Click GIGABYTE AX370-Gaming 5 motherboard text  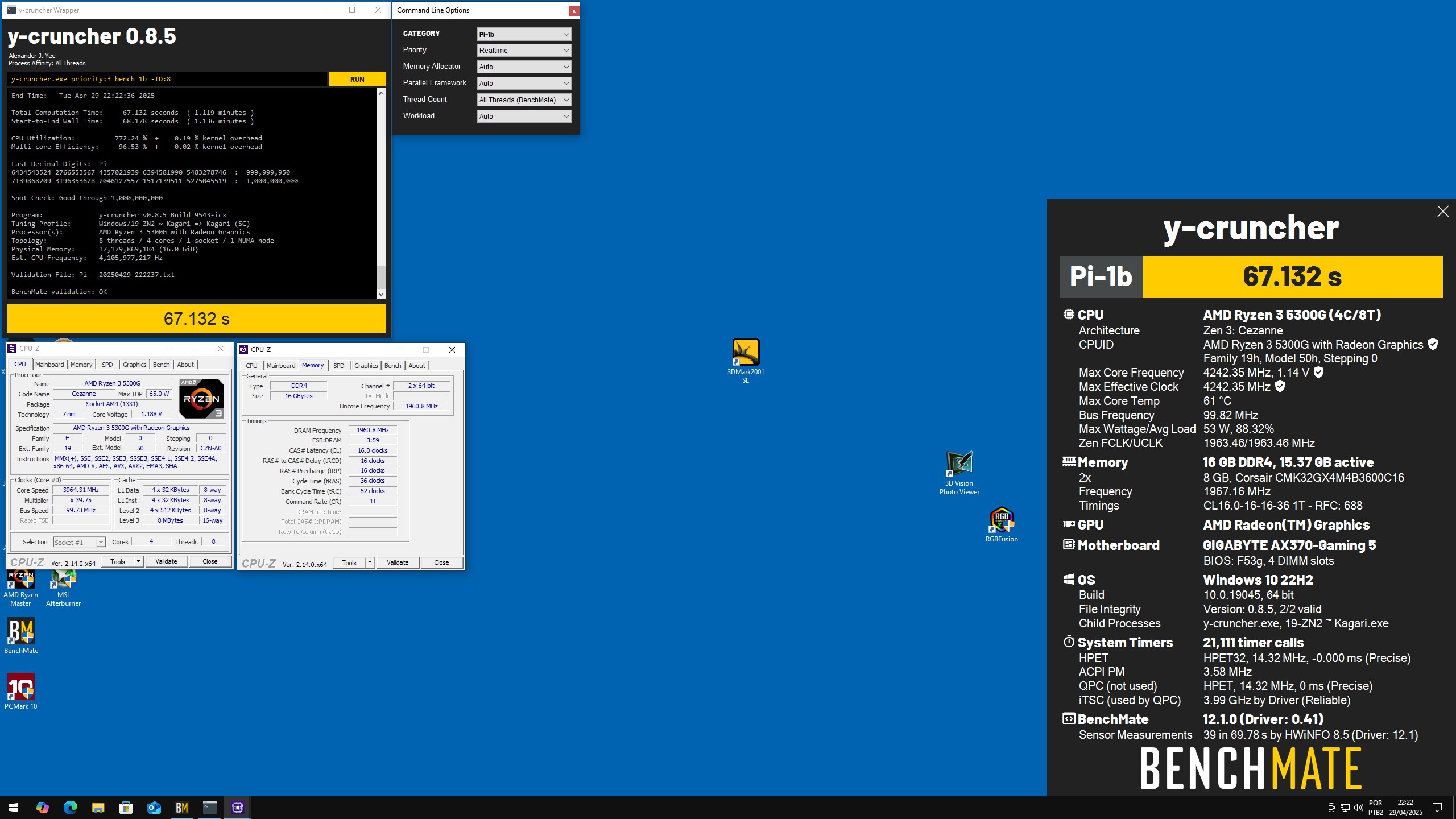[x=1289, y=545]
